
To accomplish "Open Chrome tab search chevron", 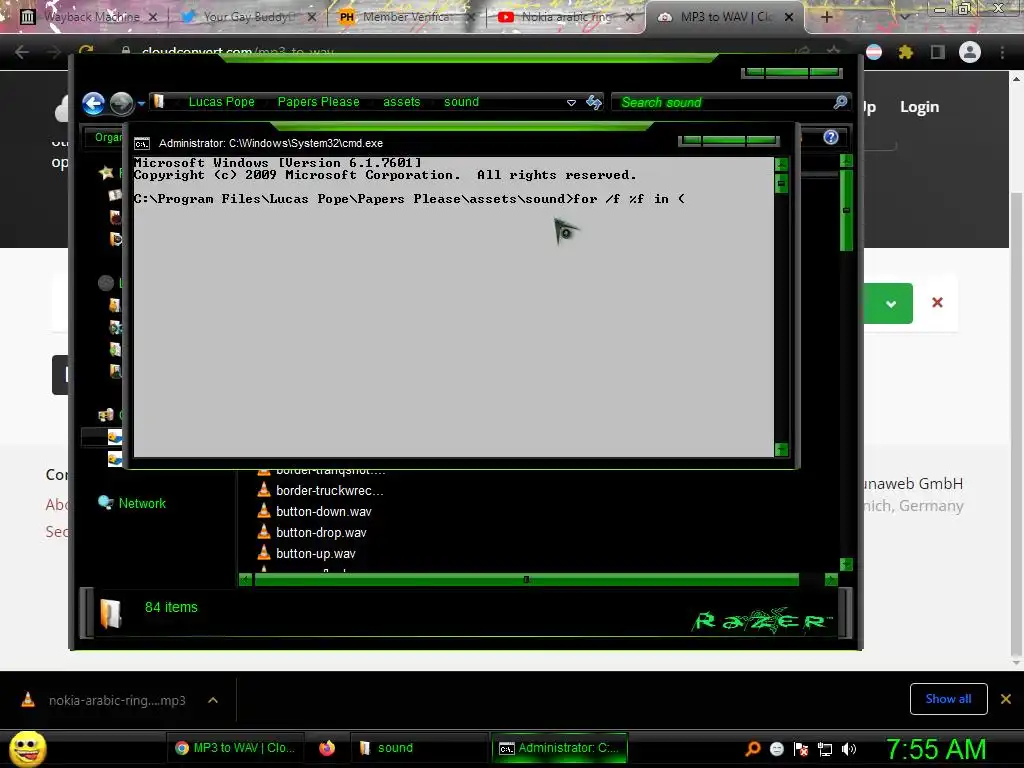I will pyautogui.click(x=904, y=17).
